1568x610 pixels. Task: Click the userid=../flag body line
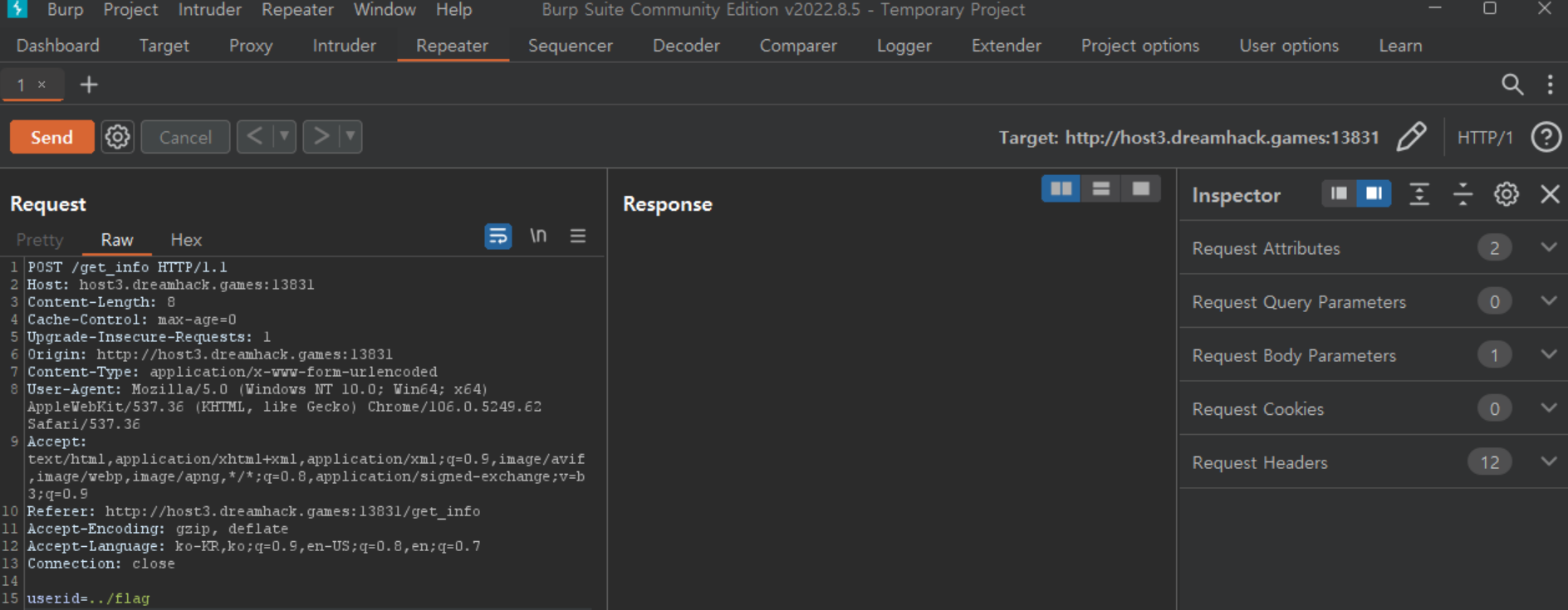[x=88, y=598]
